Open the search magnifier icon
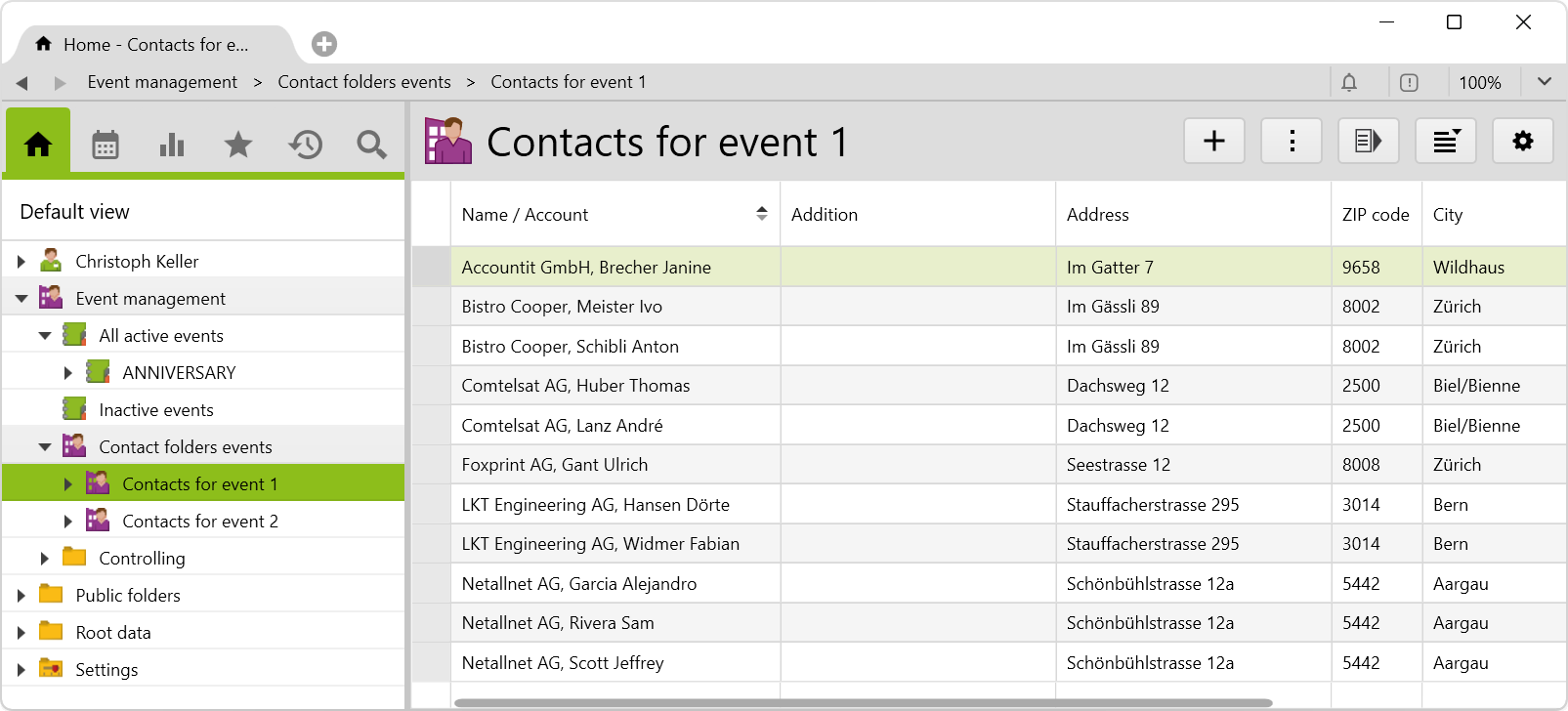Image resolution: width=1568 pixels, height=711 pixels. pyautogui.click(x=371, y=145)
